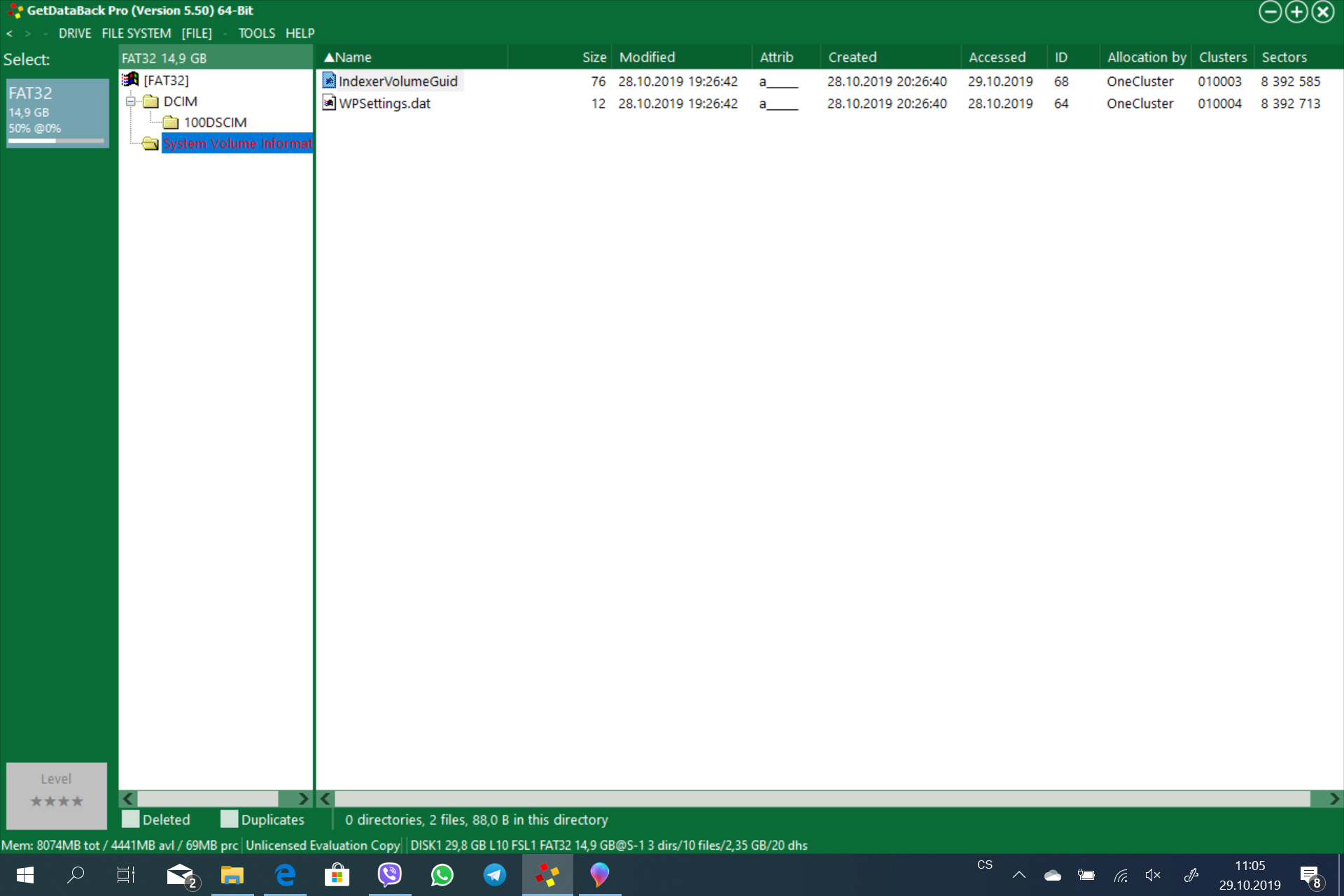Viewport: 1344px width, 896px height.
Task: Click the tree panel right scroll arrow
Action: pos(303,799)
